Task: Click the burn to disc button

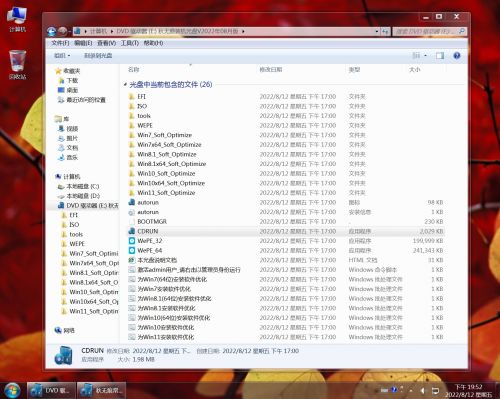Action: 98,56
